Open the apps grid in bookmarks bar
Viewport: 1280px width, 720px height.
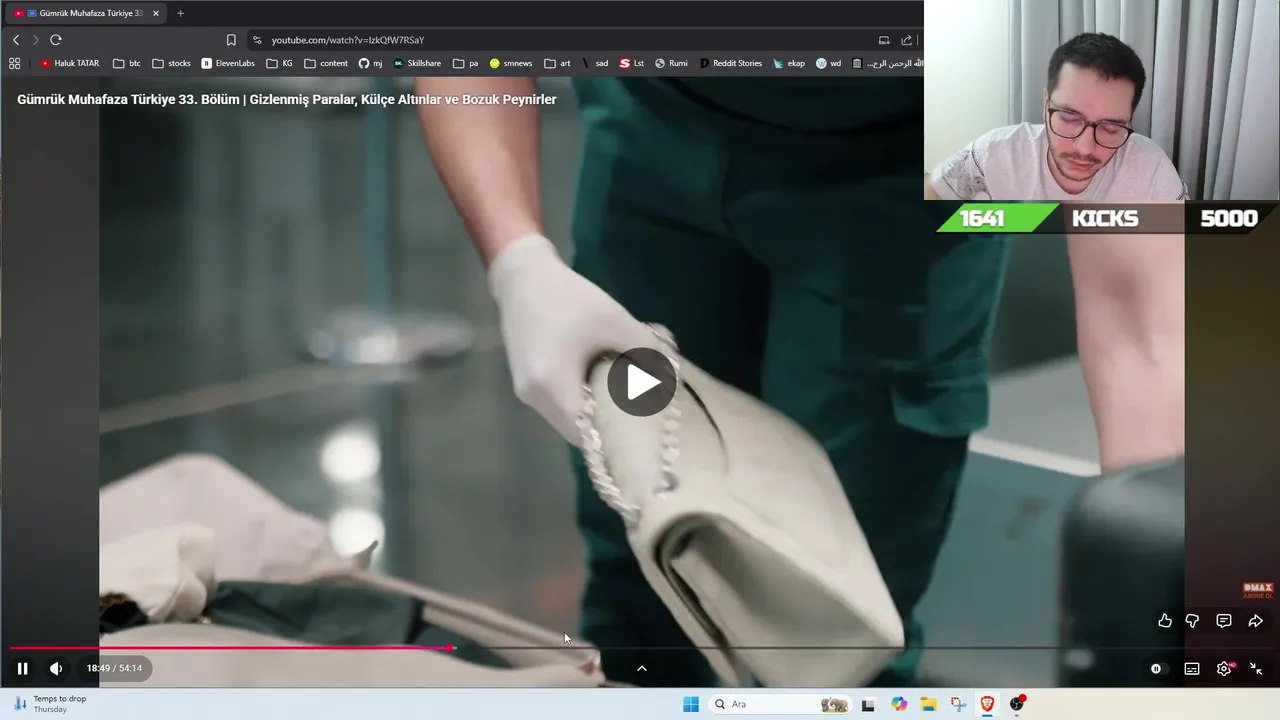point(14,63)
